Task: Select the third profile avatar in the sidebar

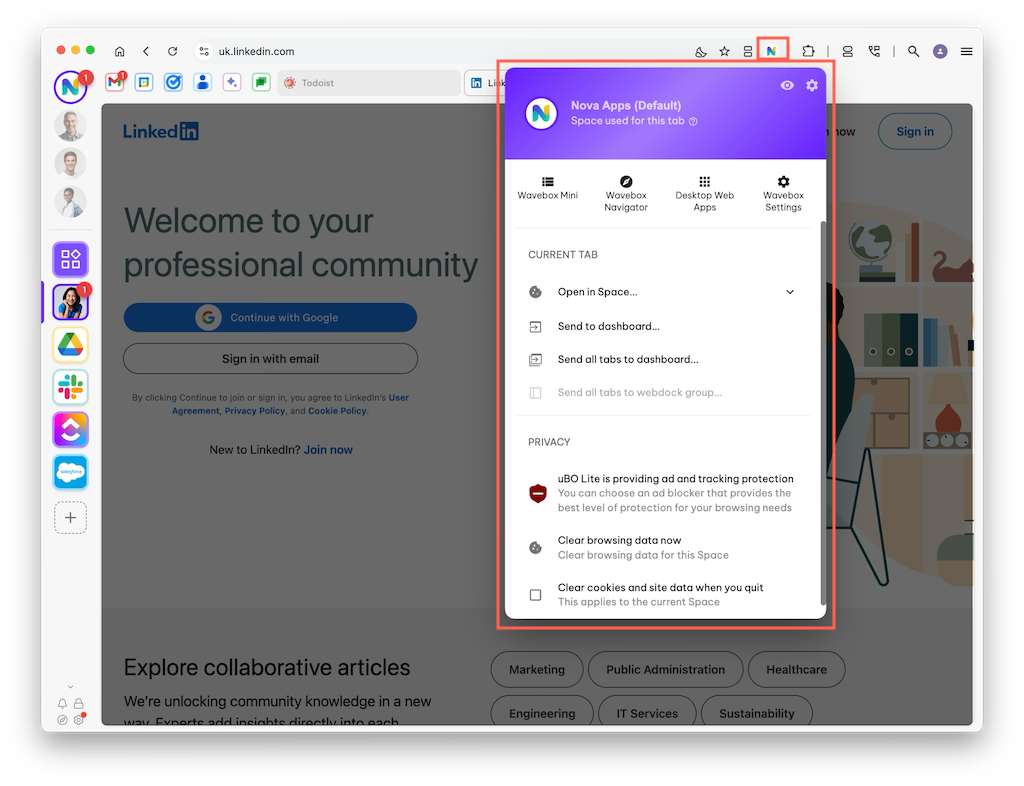Action: pos(71,201)
